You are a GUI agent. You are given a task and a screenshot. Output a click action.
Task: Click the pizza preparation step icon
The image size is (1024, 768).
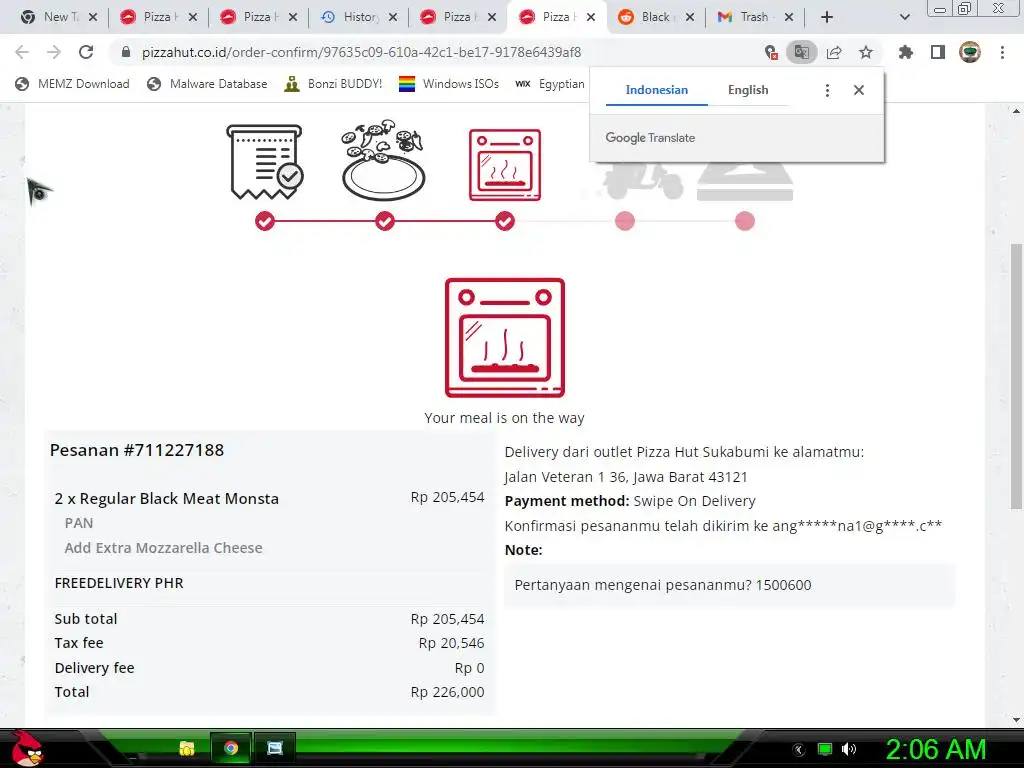(383, 160)
